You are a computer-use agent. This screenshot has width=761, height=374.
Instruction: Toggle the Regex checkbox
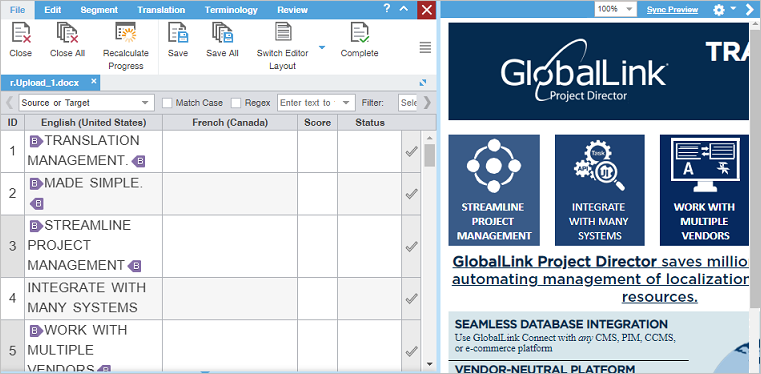click(236, 103)
